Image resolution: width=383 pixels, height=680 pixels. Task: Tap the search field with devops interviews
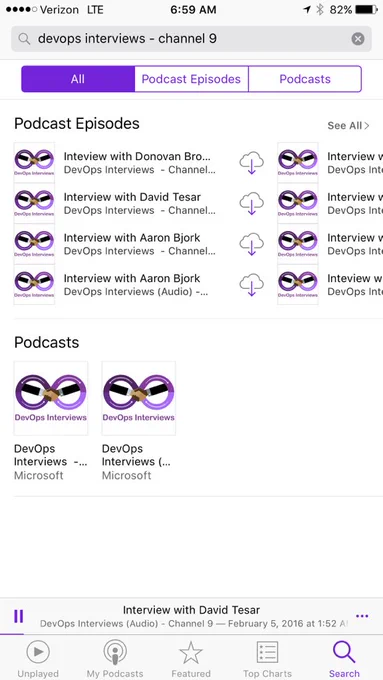(x=191, y=39)
